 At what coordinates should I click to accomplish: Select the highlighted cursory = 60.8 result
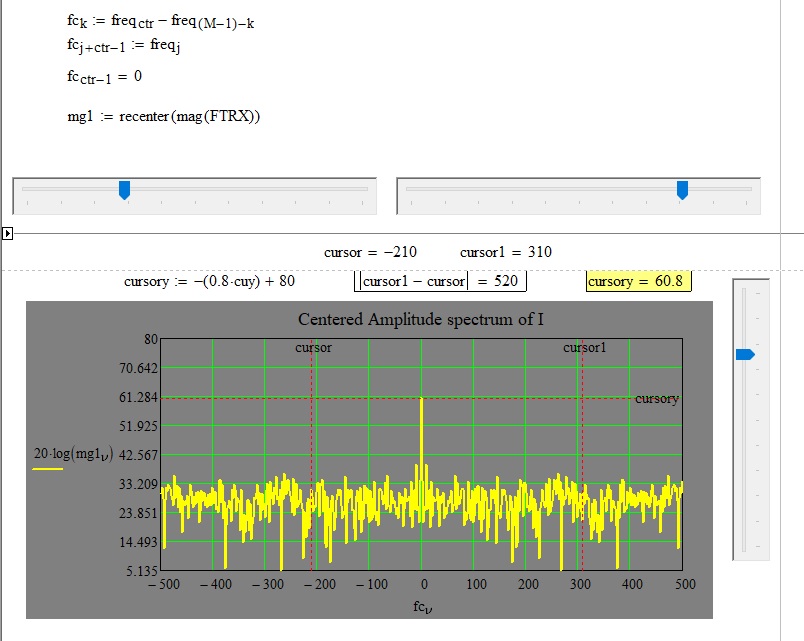pos(637,281)
